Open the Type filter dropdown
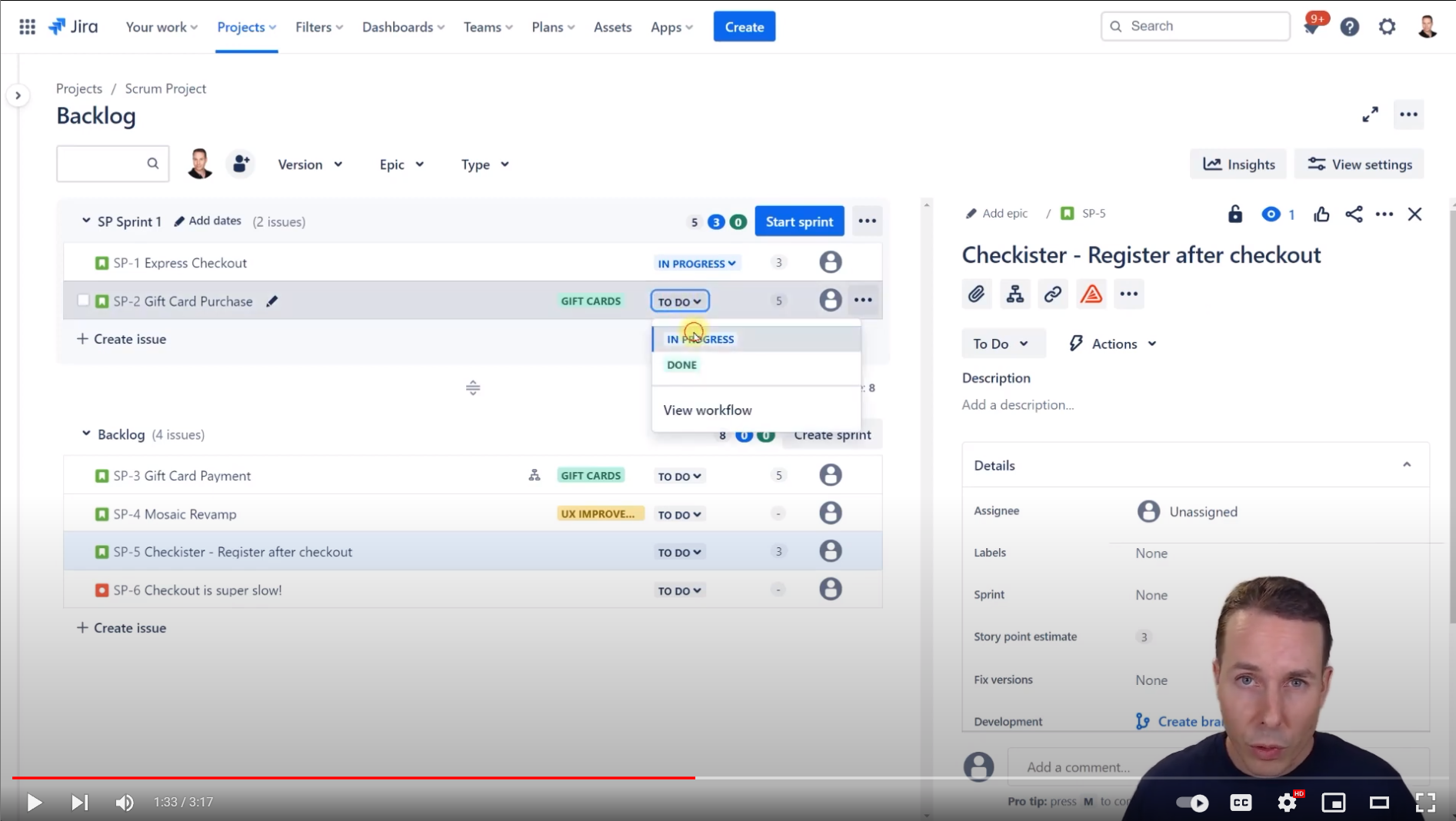The image size is (1456, 821). 485,165
